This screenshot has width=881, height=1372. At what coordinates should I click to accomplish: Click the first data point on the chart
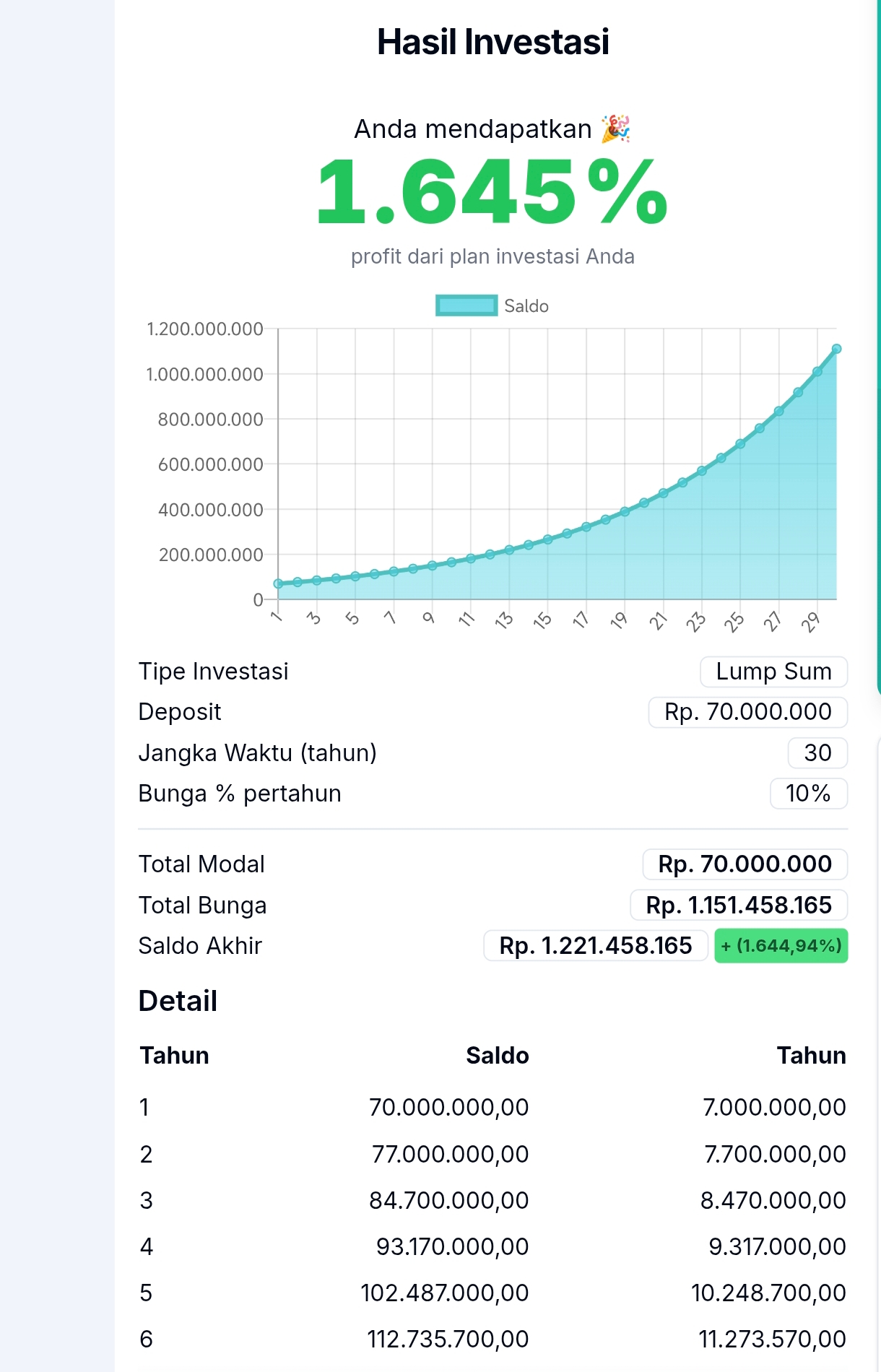(x=278, y=583)
